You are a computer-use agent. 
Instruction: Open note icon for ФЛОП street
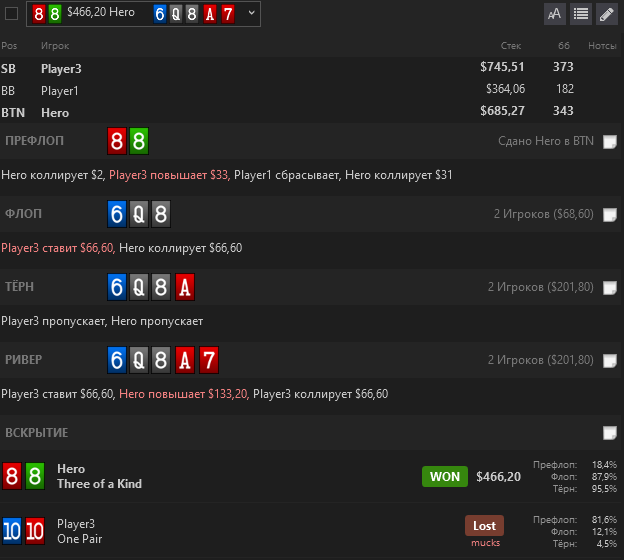pyautogui.click(x=610, y=215)
